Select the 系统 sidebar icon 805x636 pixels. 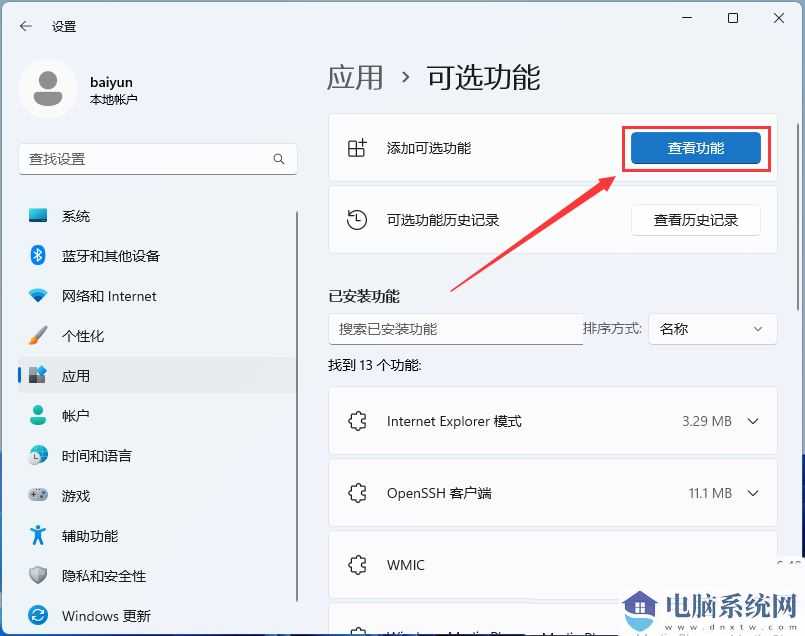[40, 216]
